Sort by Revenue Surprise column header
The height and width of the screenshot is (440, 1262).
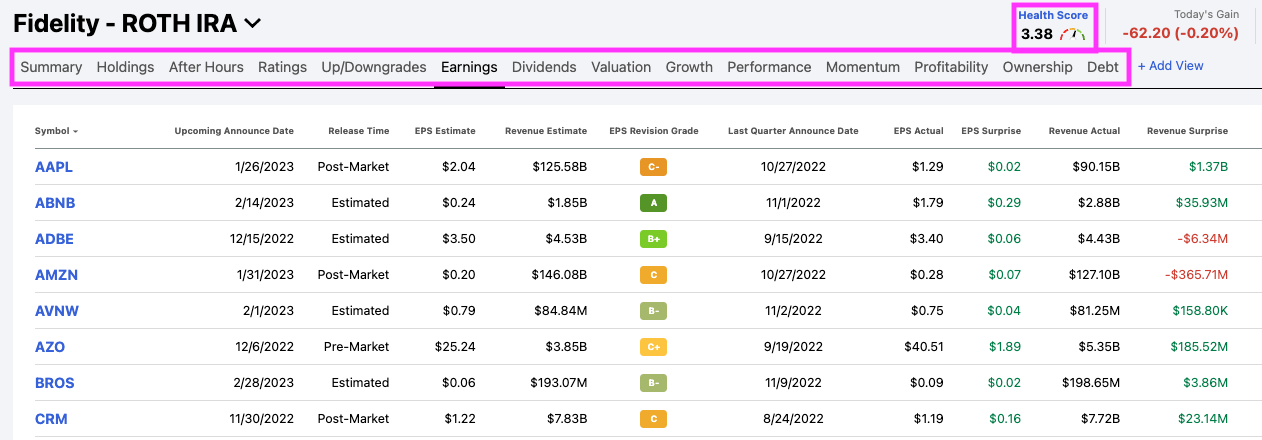(x=1187, y=131)
